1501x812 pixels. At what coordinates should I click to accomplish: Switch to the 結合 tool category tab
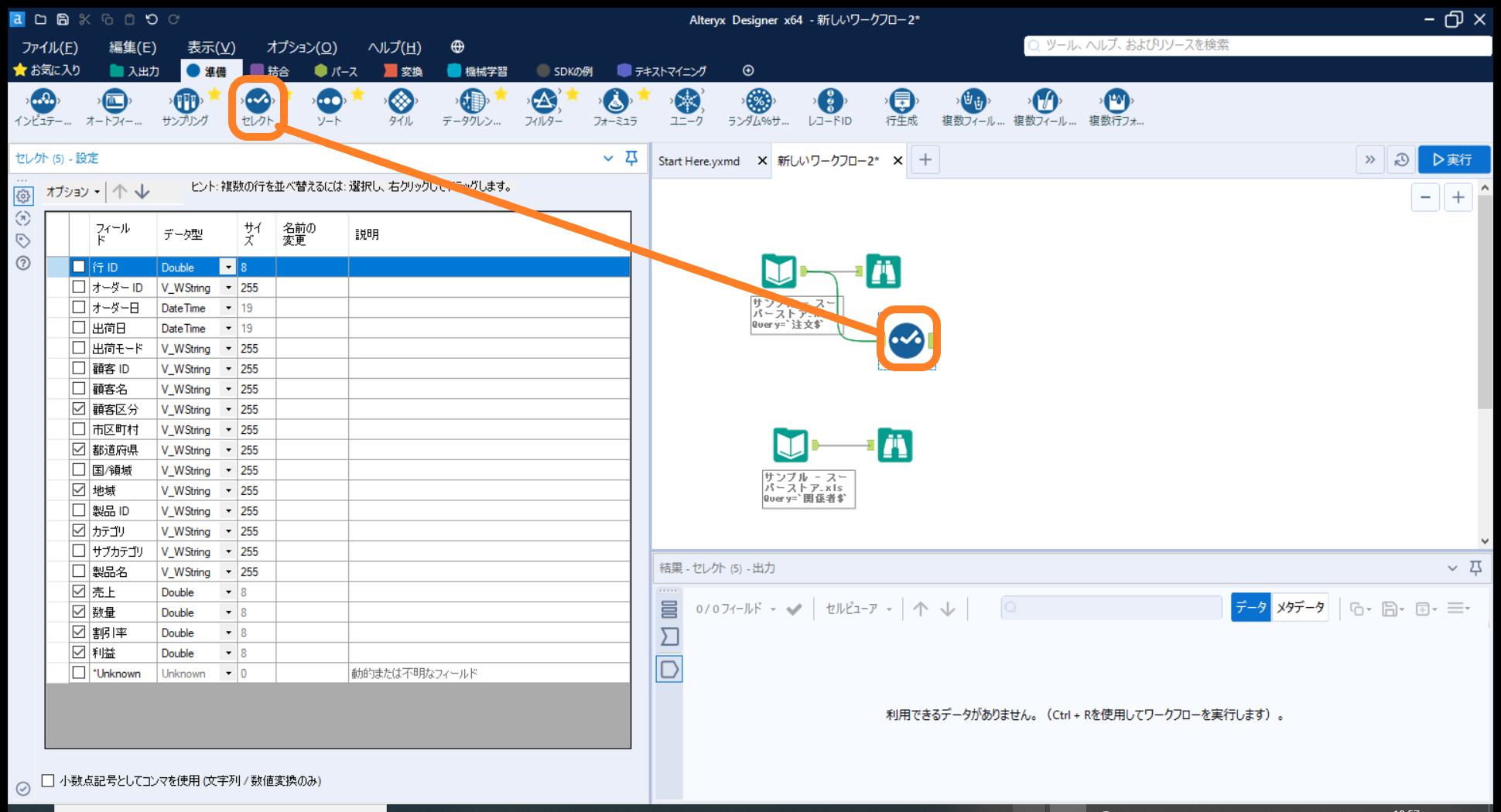tap(270, 71)
